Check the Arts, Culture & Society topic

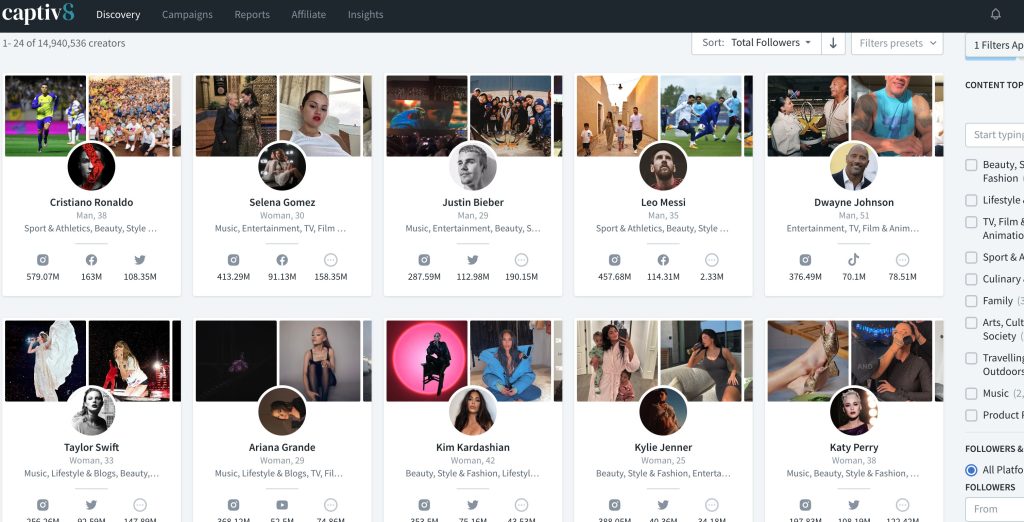(x=971, y=323)
